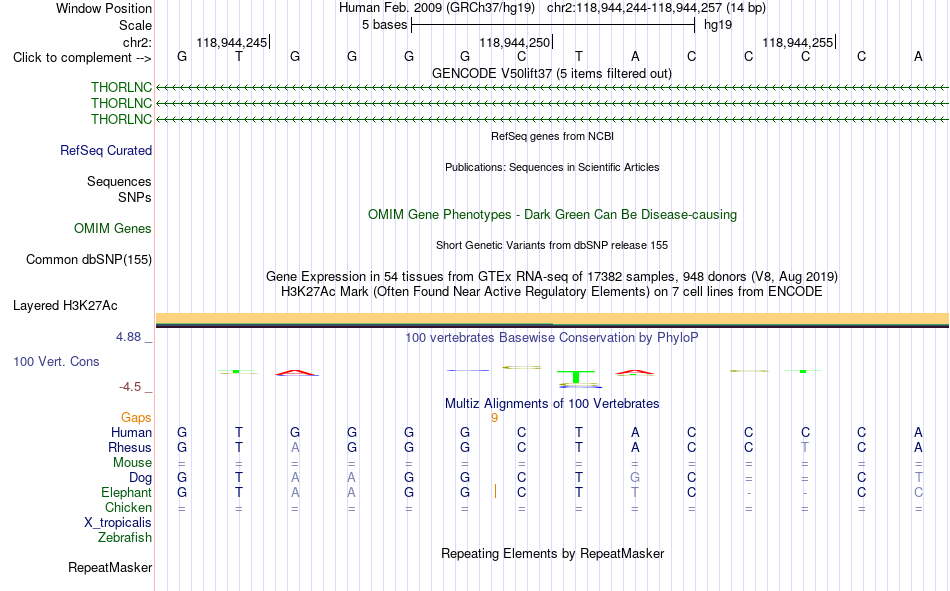This screenshot has width=950, height=591.
Task: Click 'Short Genetic Variants from dbSNP release 155'
Action: click(x=552, y=245)
